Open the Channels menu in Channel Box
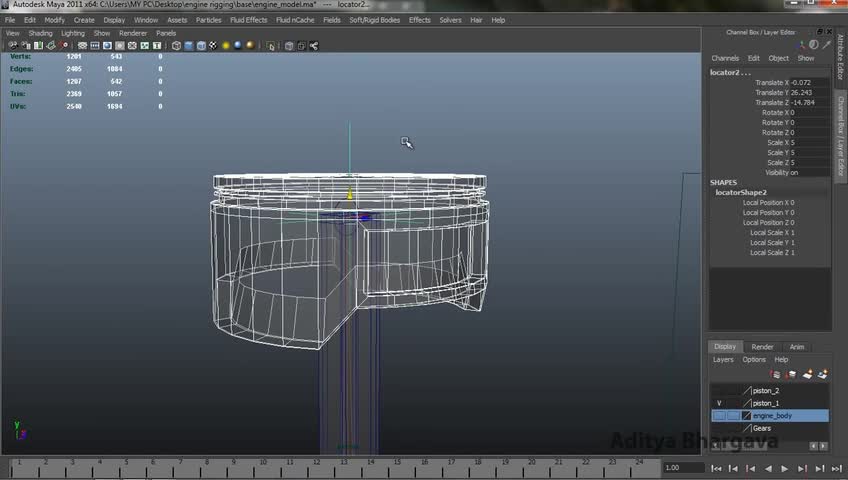The height and width of the screenshot is (480, 848). pyautogui.click(x=725, y=58)
